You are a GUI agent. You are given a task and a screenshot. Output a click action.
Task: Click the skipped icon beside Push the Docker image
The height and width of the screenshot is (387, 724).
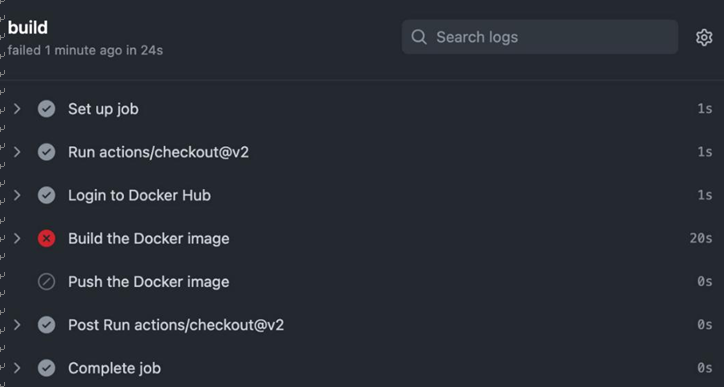tap(46, 282)
